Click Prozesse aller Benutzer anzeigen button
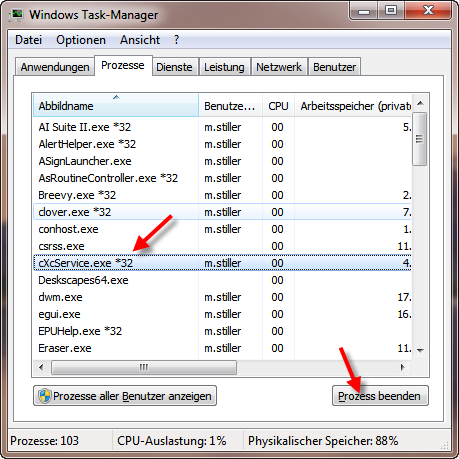Viewport: 459px width, 459px height. [x=125, y=396]
